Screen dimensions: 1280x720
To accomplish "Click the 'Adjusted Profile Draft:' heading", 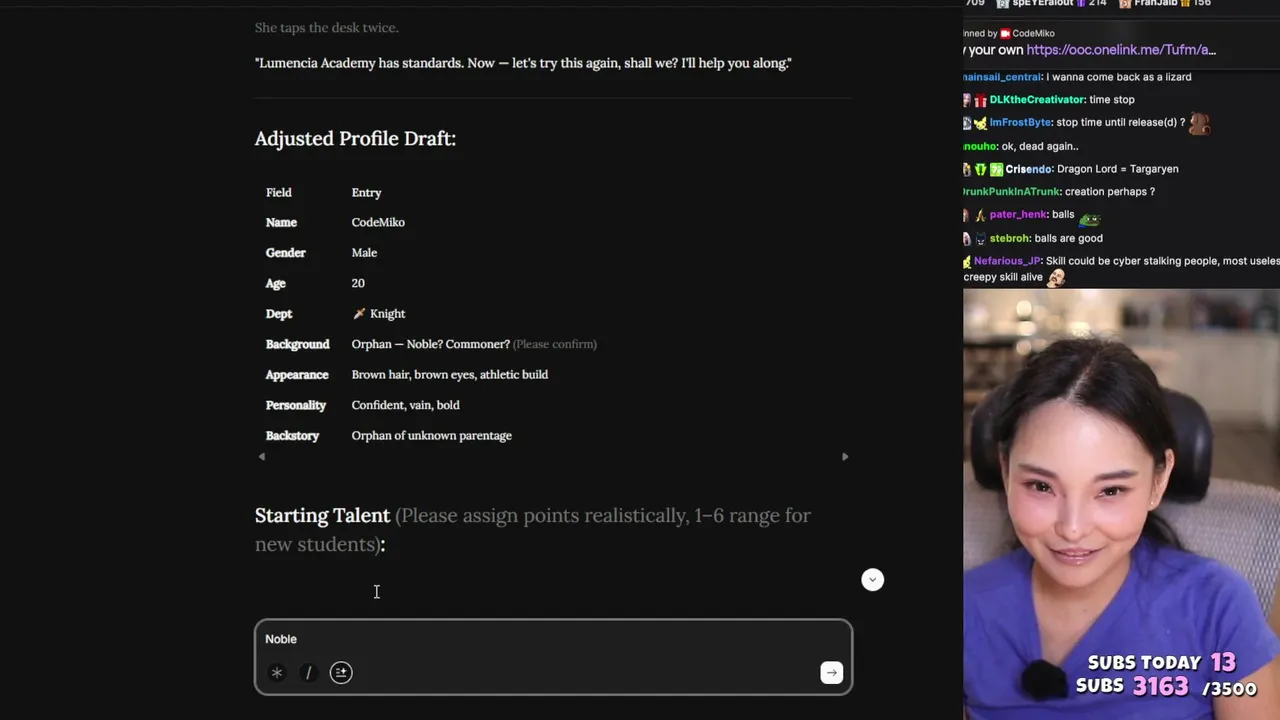I will (355, 139).
